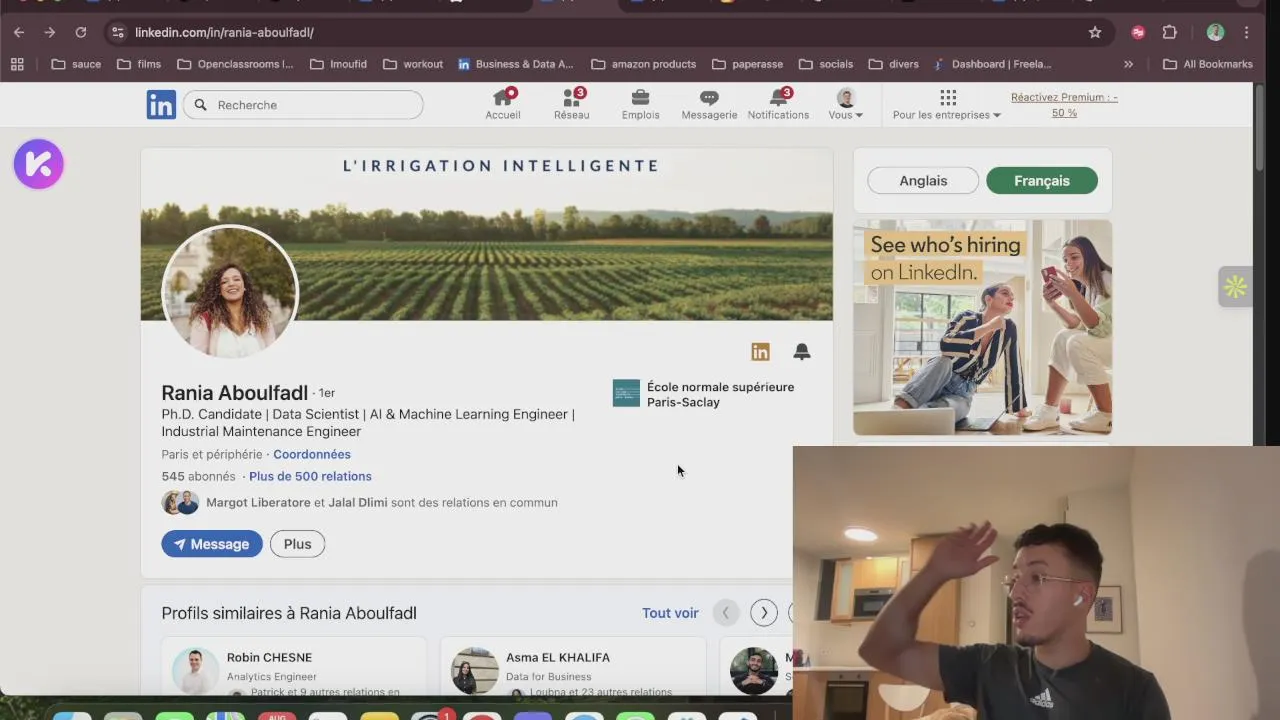
Task: Switch profile language to Anglais
Action: click(923, 181)
